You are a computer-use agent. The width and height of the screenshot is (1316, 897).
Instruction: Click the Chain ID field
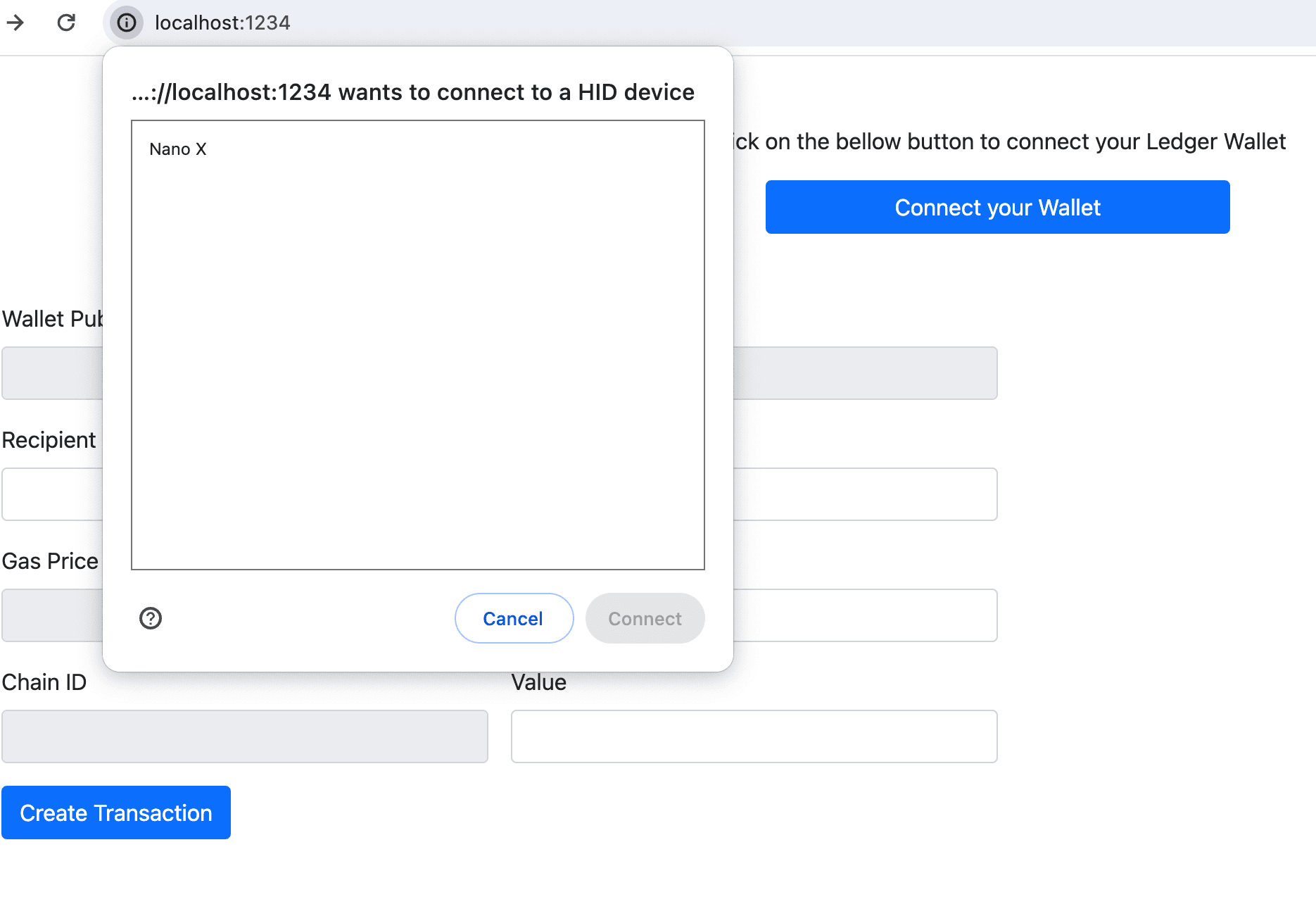[244, 736]
